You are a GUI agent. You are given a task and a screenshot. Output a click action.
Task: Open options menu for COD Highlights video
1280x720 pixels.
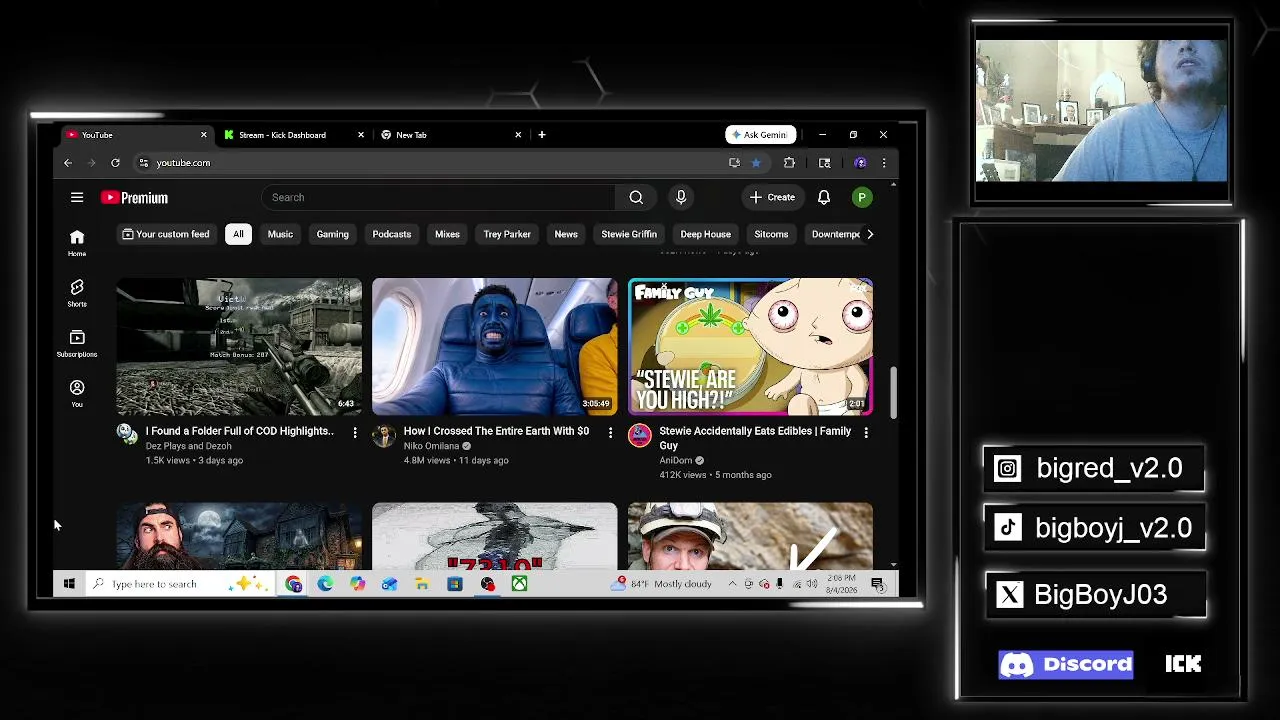354,432
